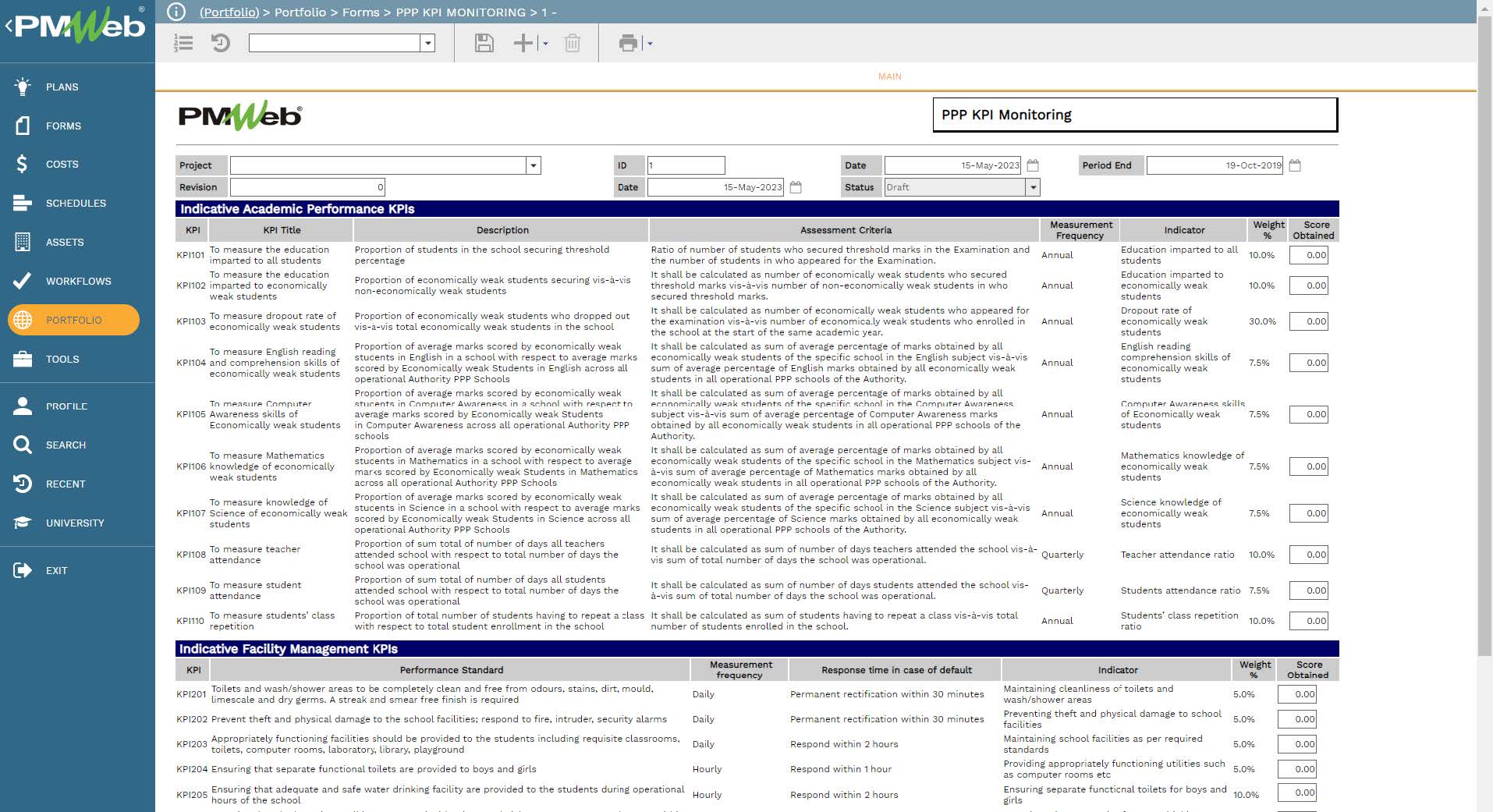This screenshot has width=1493, height=812.
Task: Expand the Project selection dropdown
Action: [533, 165]
